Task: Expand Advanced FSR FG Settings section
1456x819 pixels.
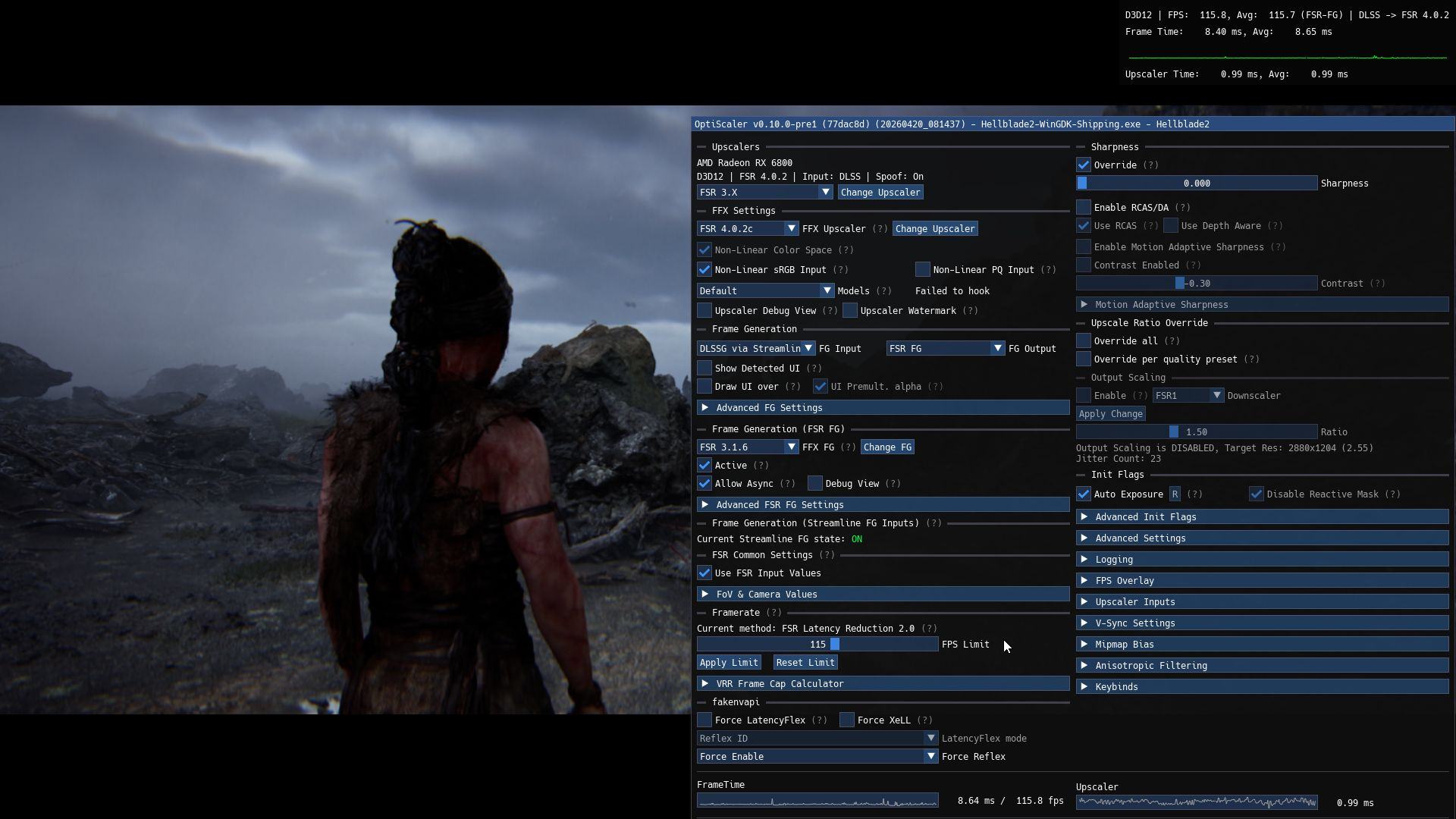Action: 883,505
